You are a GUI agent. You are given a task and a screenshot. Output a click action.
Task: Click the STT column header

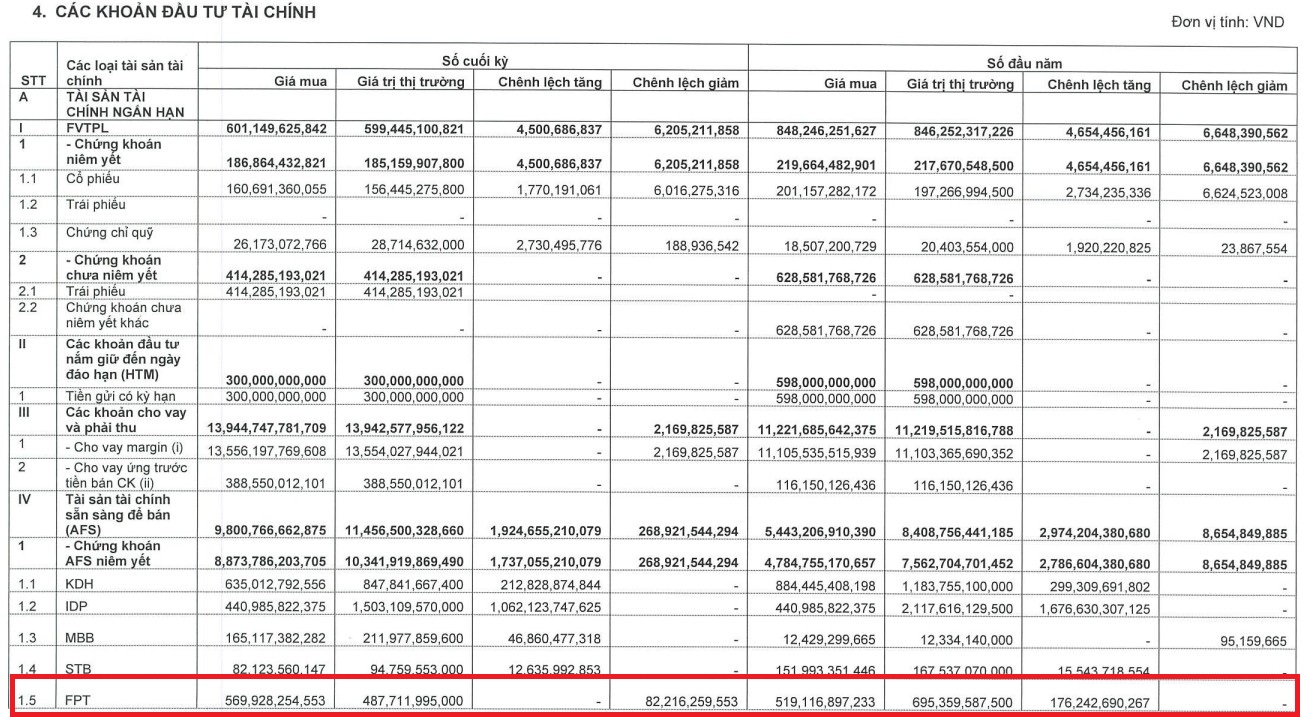(x=32, y=80)
